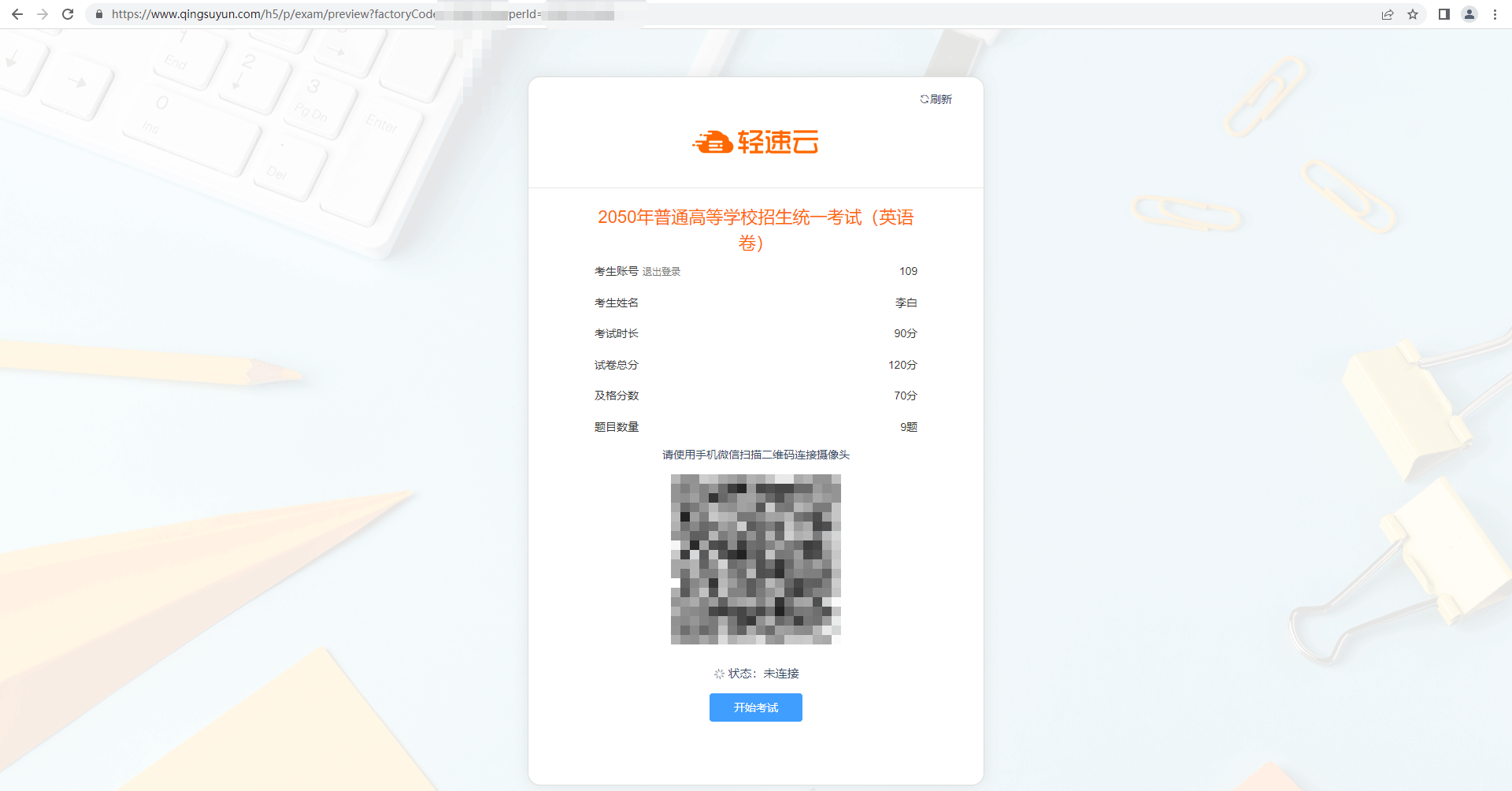Click the 刷新 refresh link
Screen dimensions: 1512x791
pyautogui.click(x=936, y=99)
